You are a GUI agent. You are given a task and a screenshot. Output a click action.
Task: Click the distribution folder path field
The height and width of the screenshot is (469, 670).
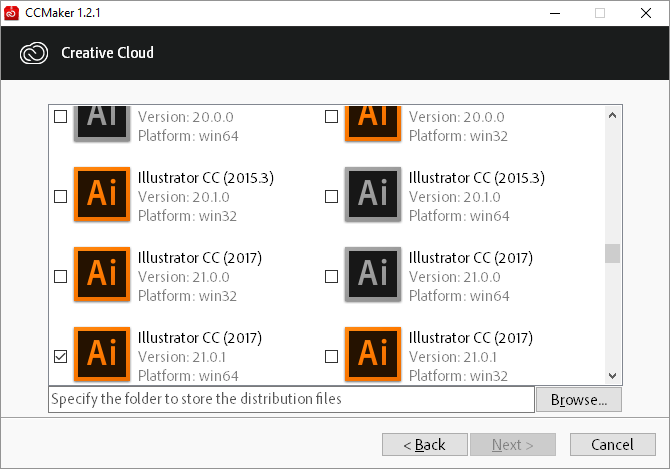(291, 399)
